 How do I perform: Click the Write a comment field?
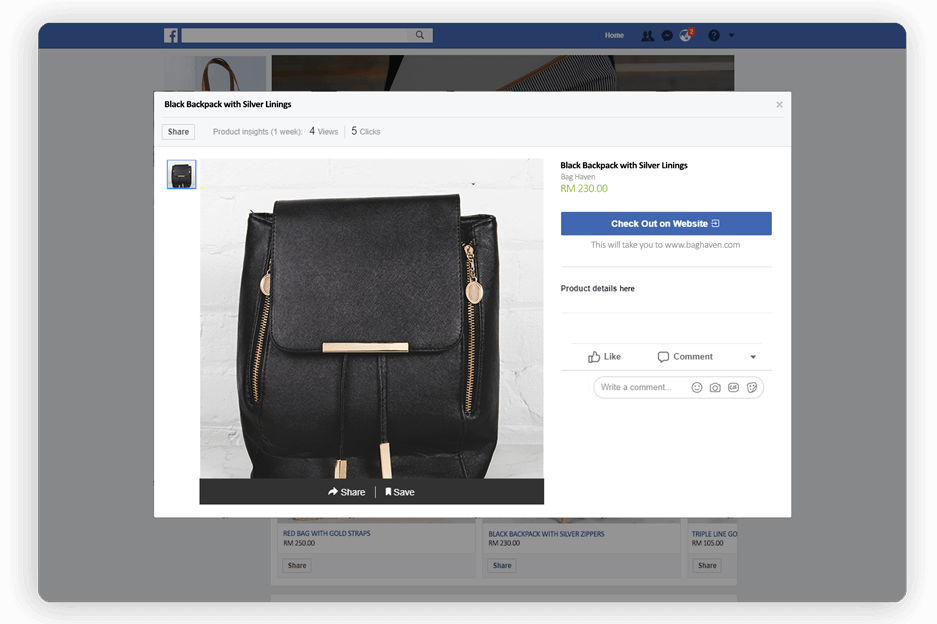tap(678, 387)
